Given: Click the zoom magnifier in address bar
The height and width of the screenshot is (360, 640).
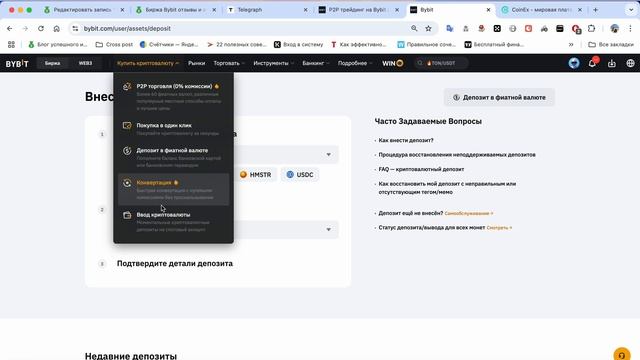Looking at the screenshot, I should pyautogui.click(x=414, y=29).
